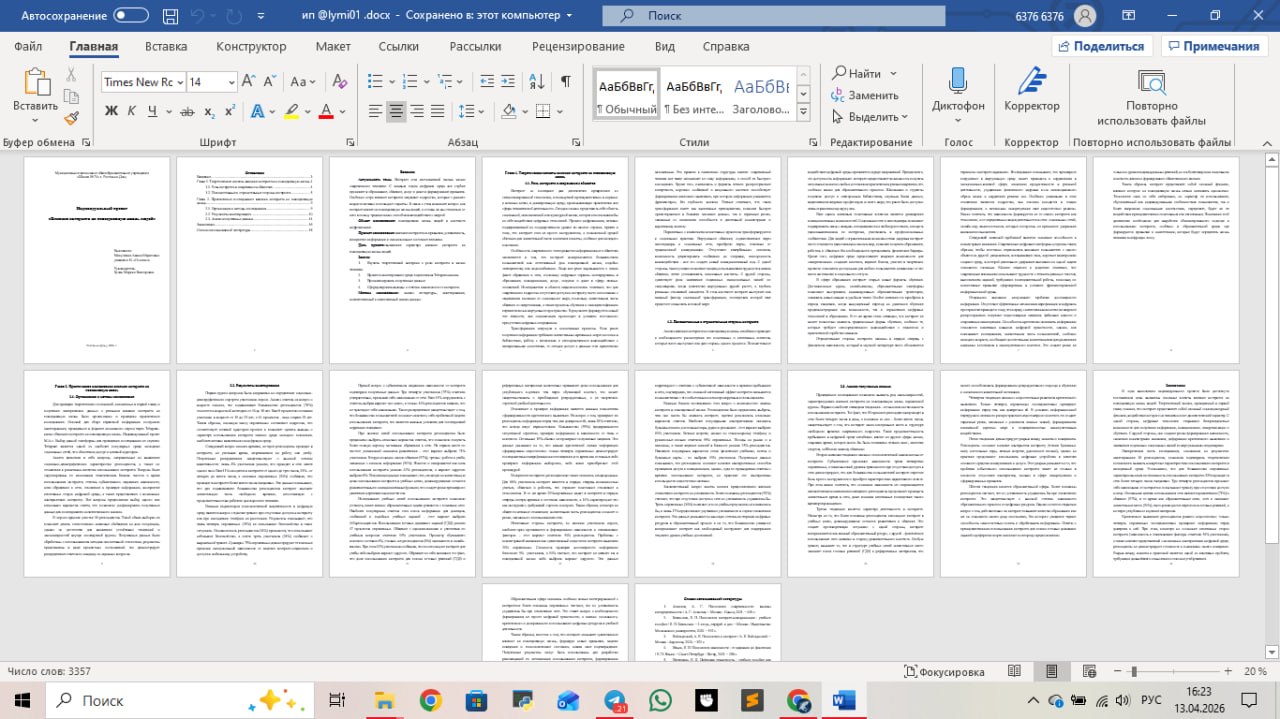
Task: Toggle underline Ч formatting
Action: [153, 111]
